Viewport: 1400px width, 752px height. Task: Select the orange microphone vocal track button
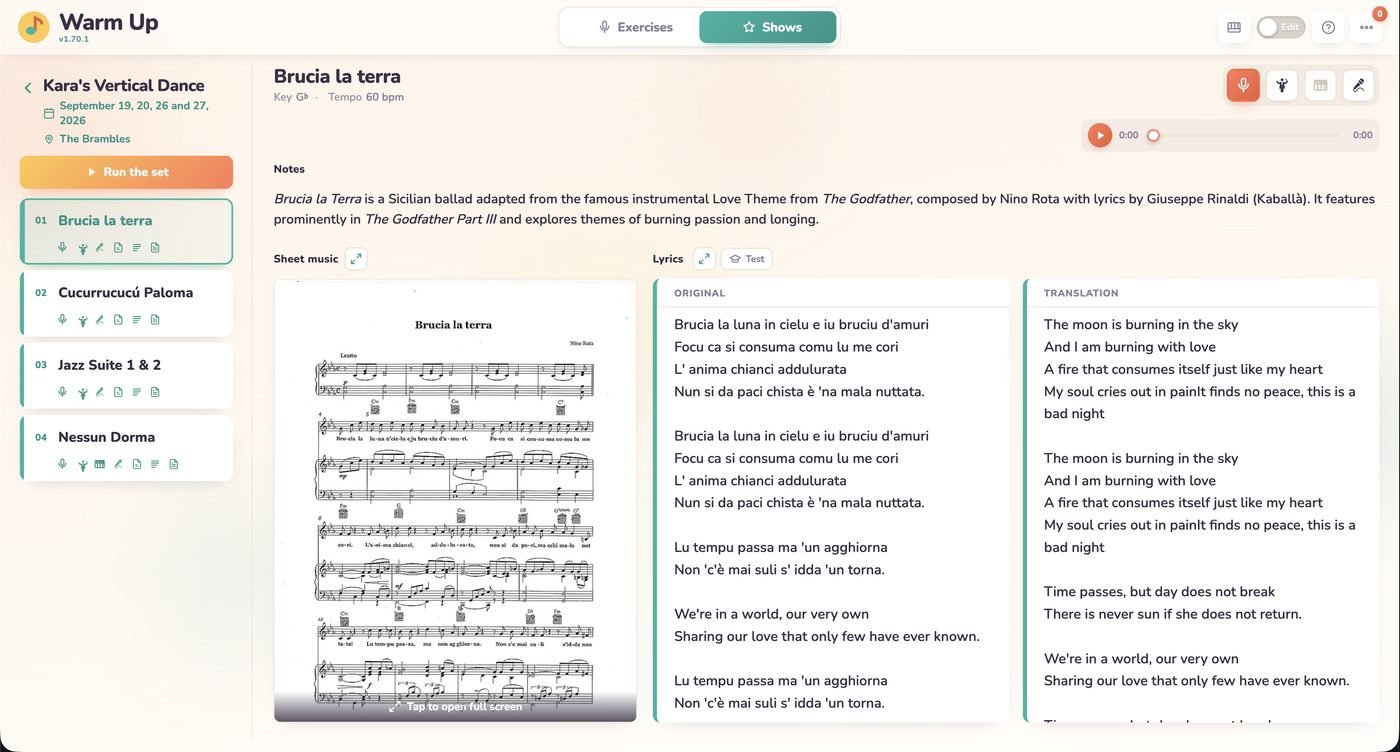[1243, 85]
